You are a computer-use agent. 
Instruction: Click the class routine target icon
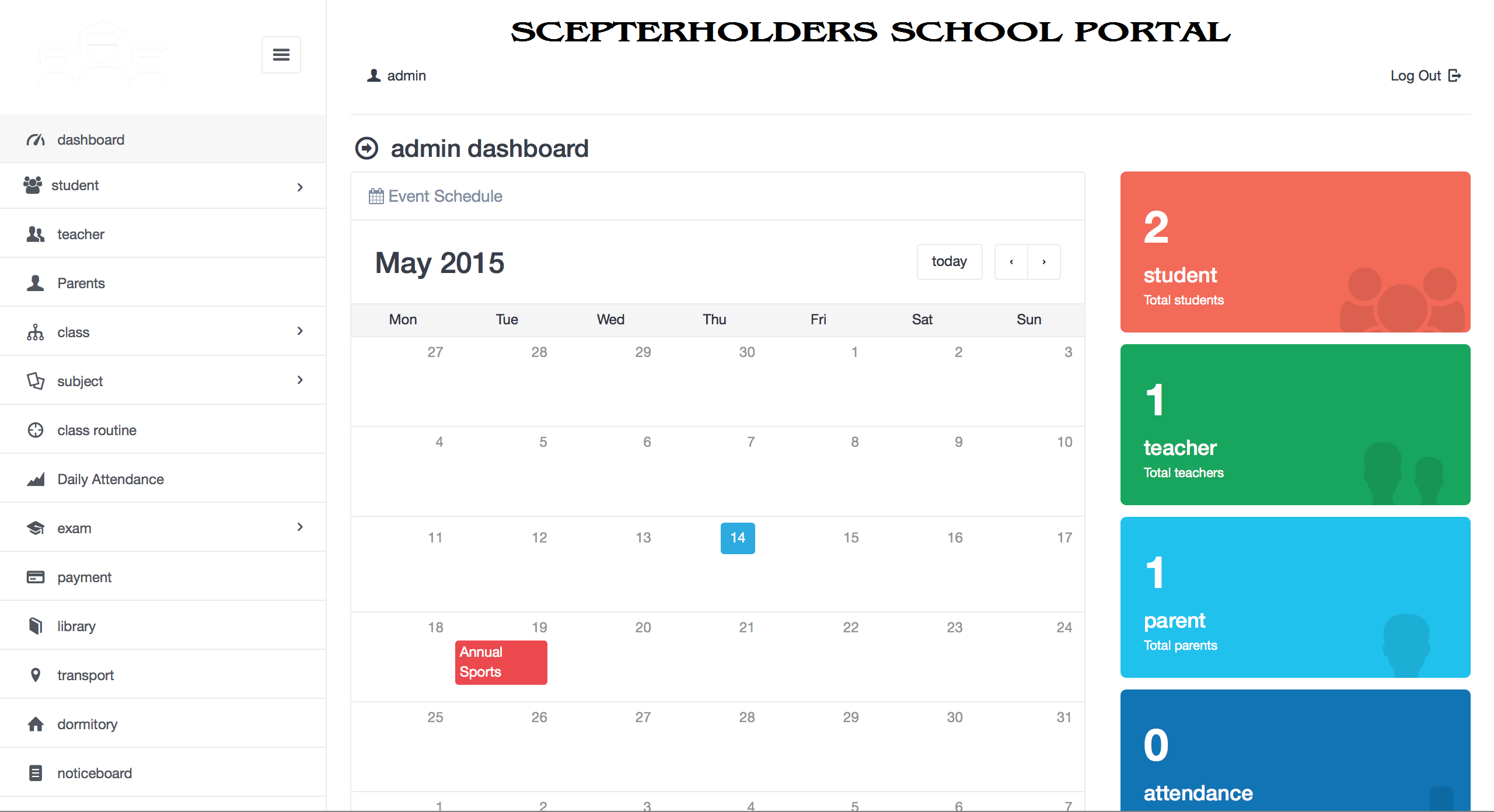click(x=36, y=430)
